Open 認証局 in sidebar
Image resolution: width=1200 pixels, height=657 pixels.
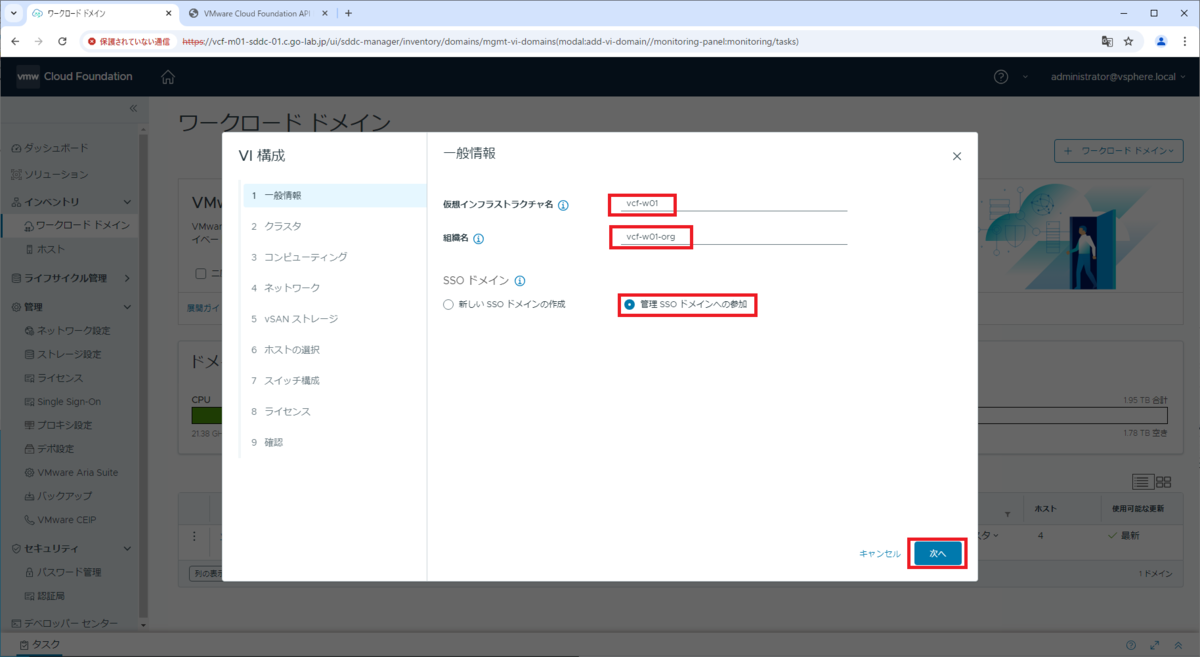point(45,596)
